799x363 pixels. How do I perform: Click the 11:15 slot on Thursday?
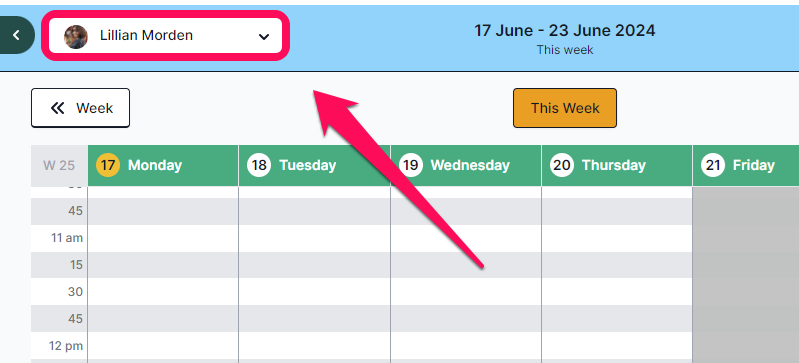coord(617,265)
